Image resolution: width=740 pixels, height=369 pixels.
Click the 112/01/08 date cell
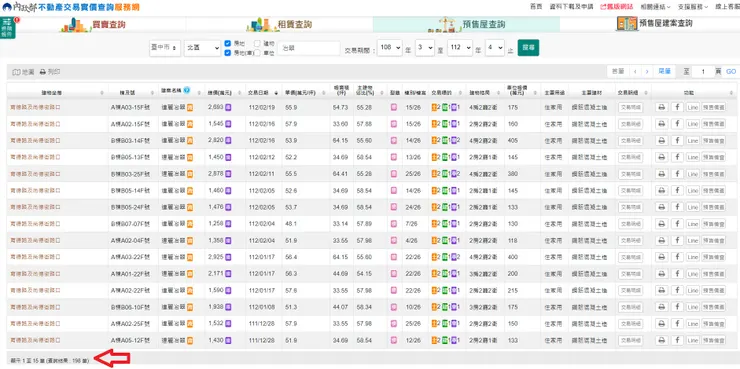tap(261, 307)
